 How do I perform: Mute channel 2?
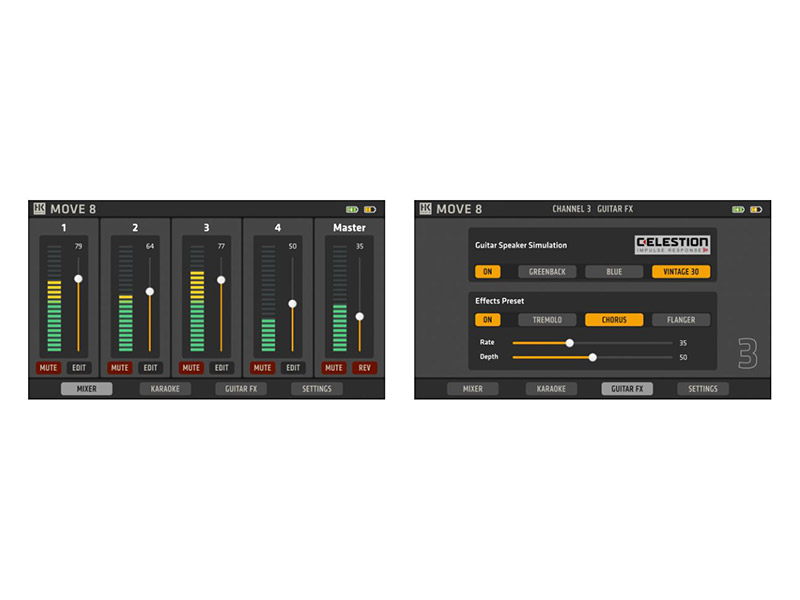pyautogui.click(x=120, y=367)
